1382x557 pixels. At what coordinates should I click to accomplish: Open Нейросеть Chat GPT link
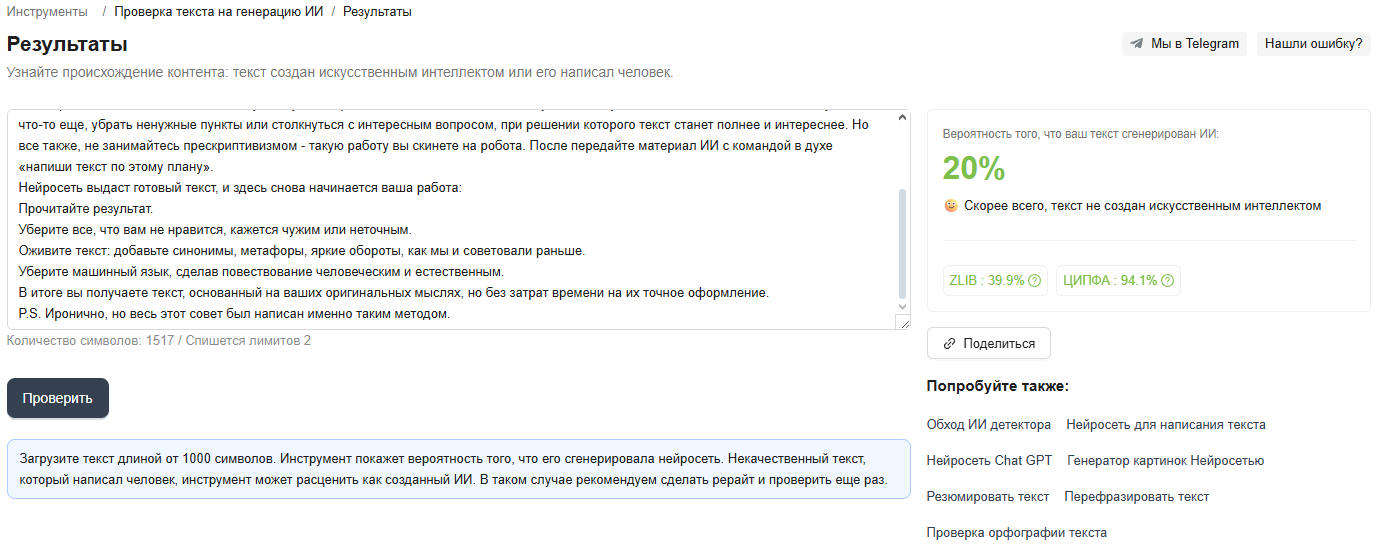coord(989,461)
